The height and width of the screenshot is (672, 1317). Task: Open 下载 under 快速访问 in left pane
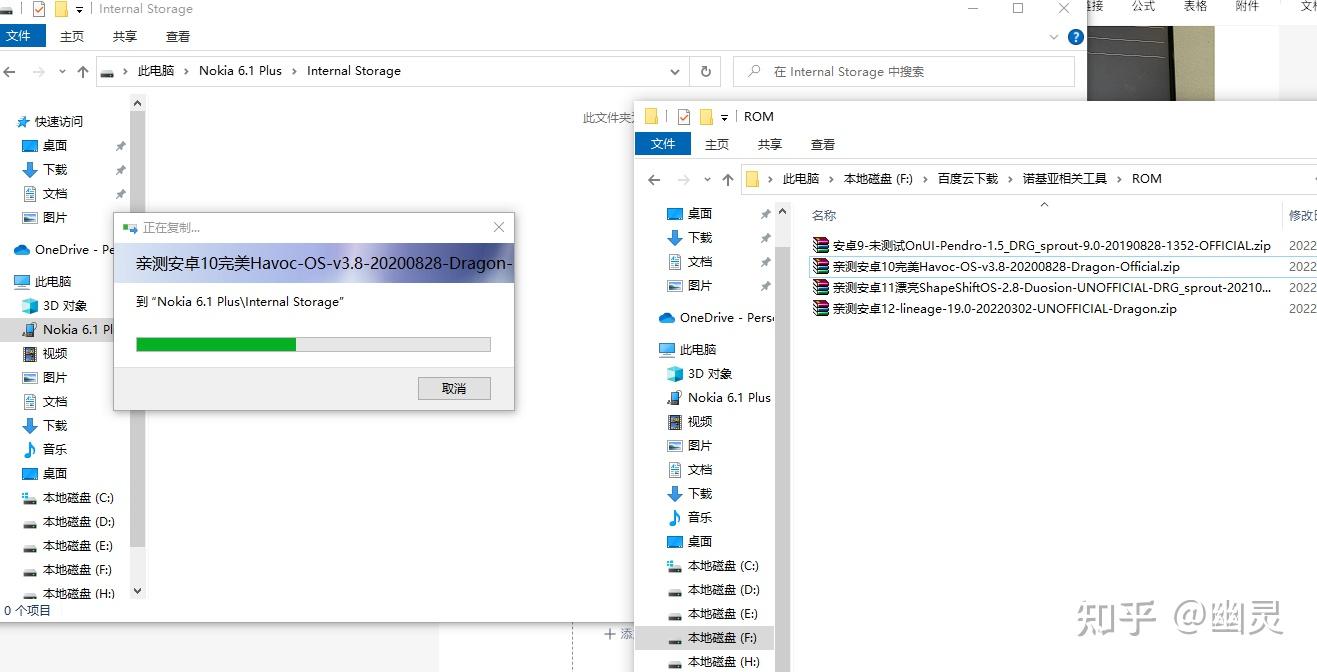tap(55, 169)
